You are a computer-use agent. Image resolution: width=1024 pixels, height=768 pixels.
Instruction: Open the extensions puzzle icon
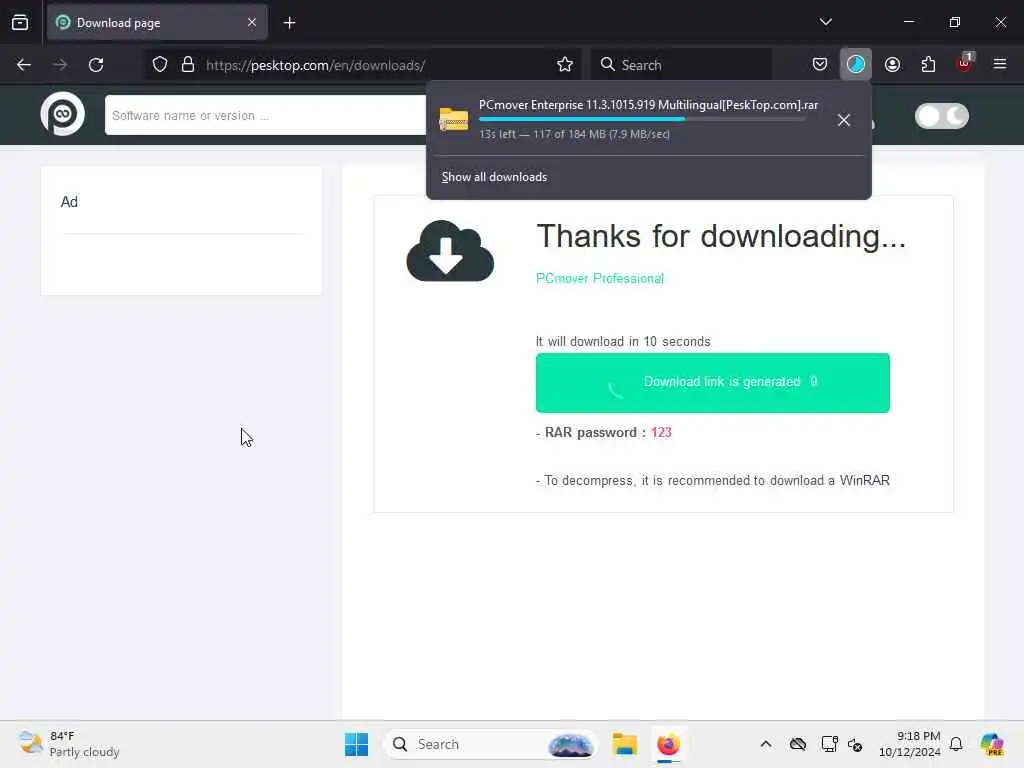point(928,64)
